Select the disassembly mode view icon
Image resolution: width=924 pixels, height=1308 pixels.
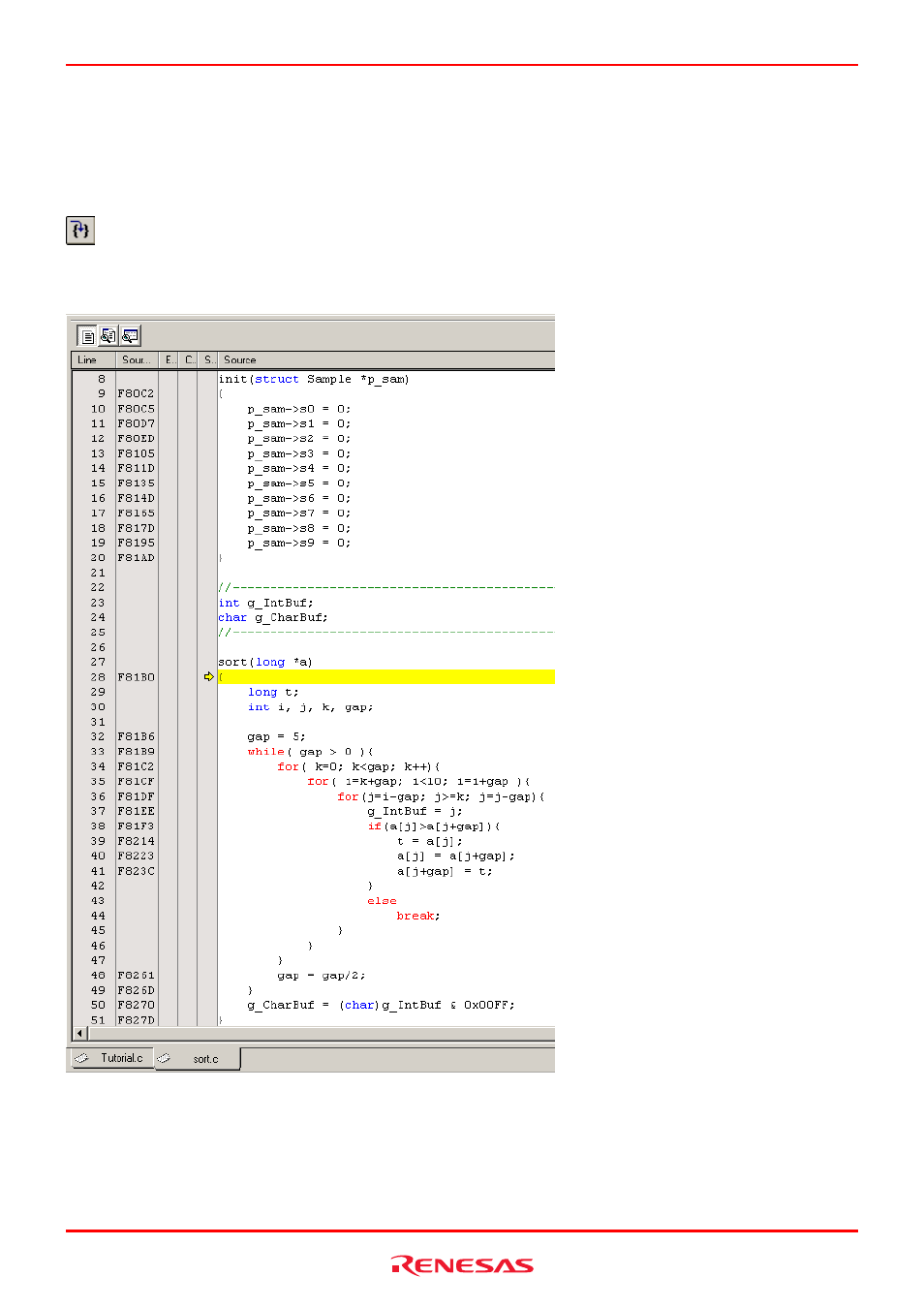pyautogui.click(x=130, y=336)
